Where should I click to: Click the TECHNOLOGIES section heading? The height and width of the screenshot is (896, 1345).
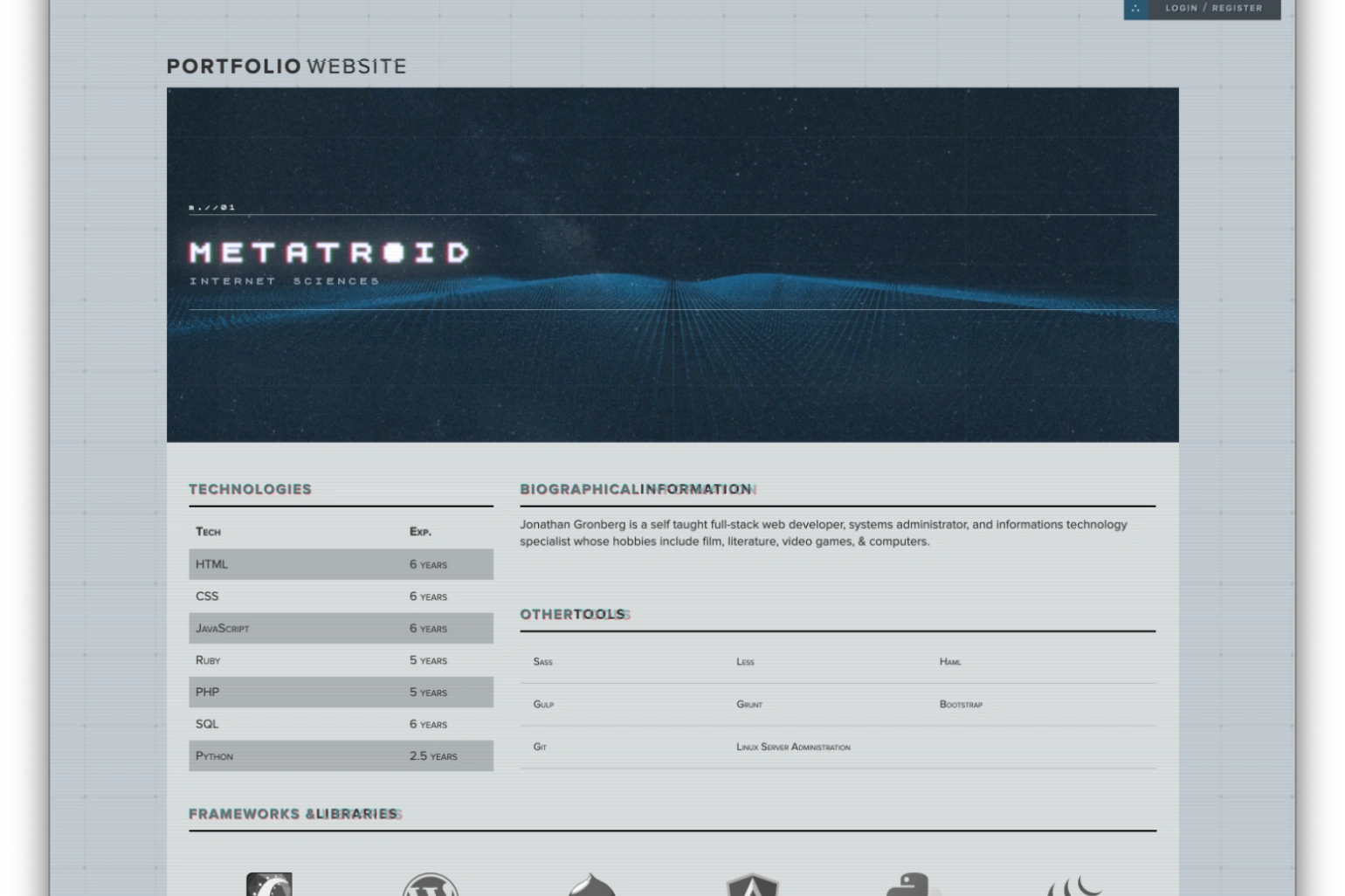(250, 489)
